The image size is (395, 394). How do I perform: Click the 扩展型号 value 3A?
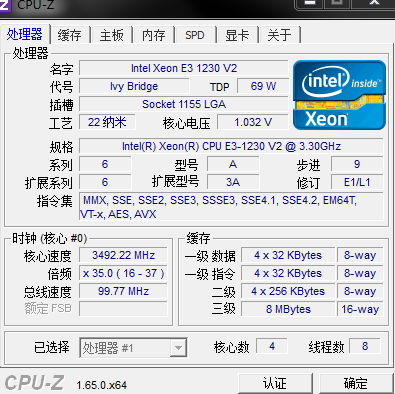[233, 182]
